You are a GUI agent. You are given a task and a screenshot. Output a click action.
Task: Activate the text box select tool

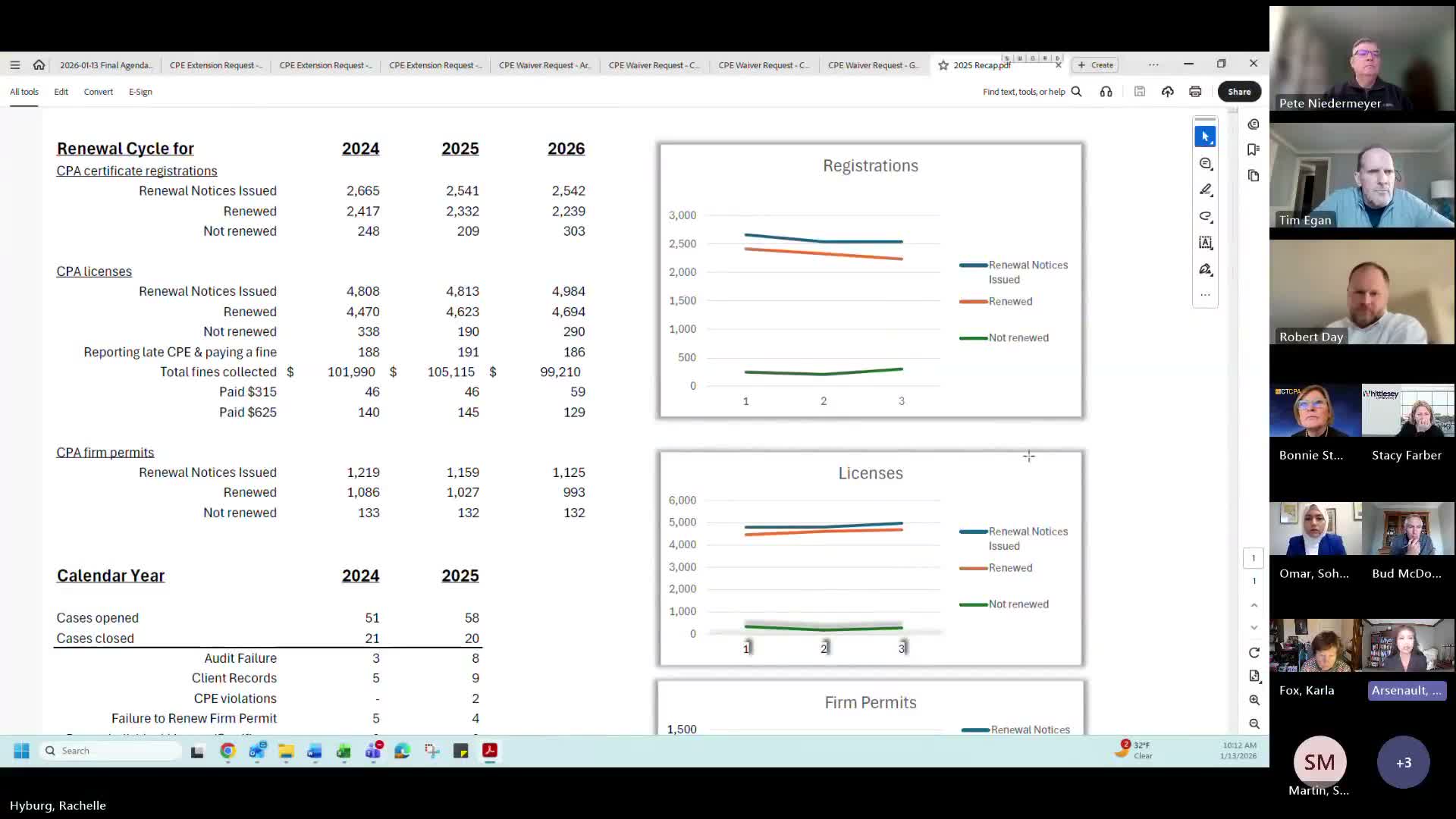[1205, 243]
